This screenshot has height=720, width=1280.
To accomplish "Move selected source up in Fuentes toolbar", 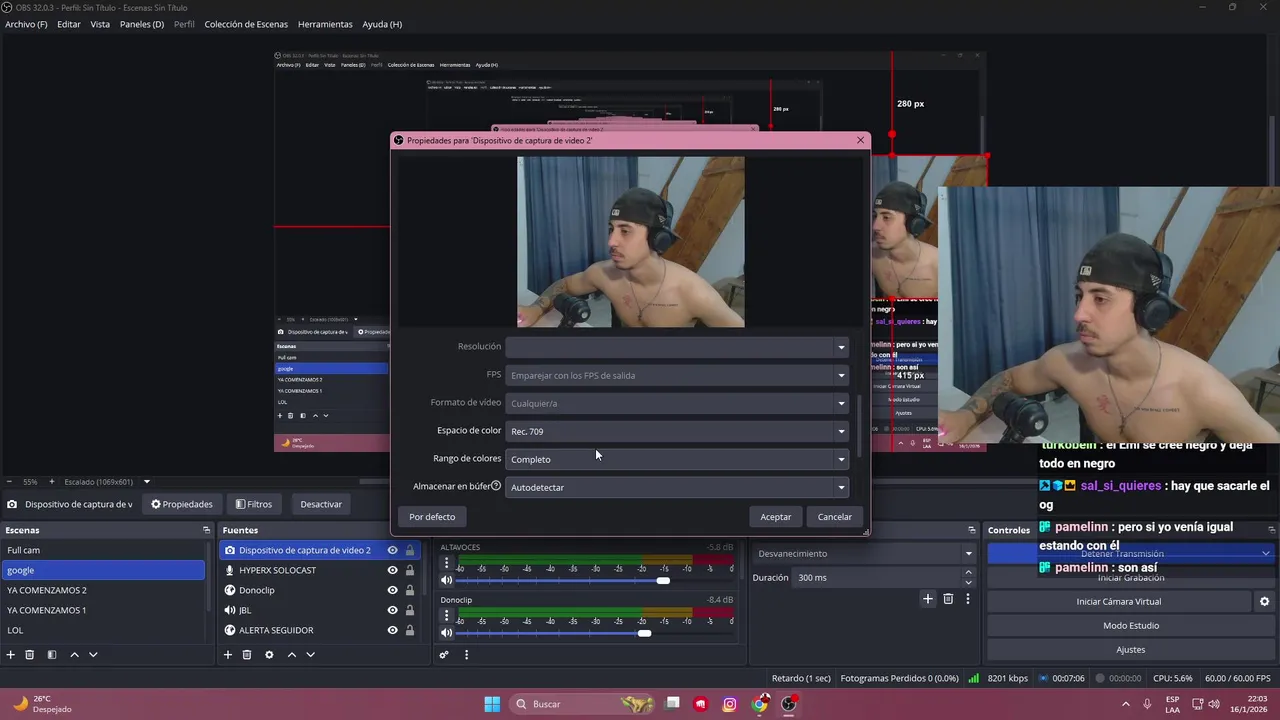I will pyautogui.click(x=291, y=655).
